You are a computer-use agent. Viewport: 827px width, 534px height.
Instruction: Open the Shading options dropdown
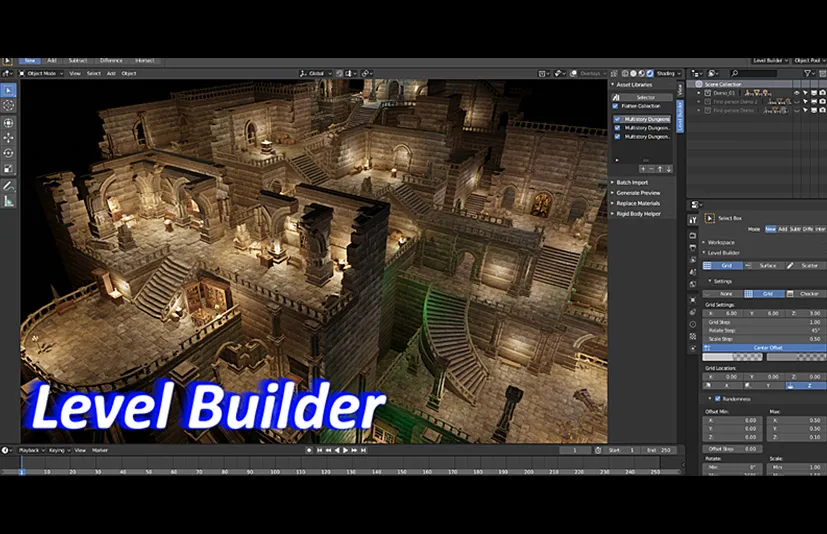[x=668, y=73]
